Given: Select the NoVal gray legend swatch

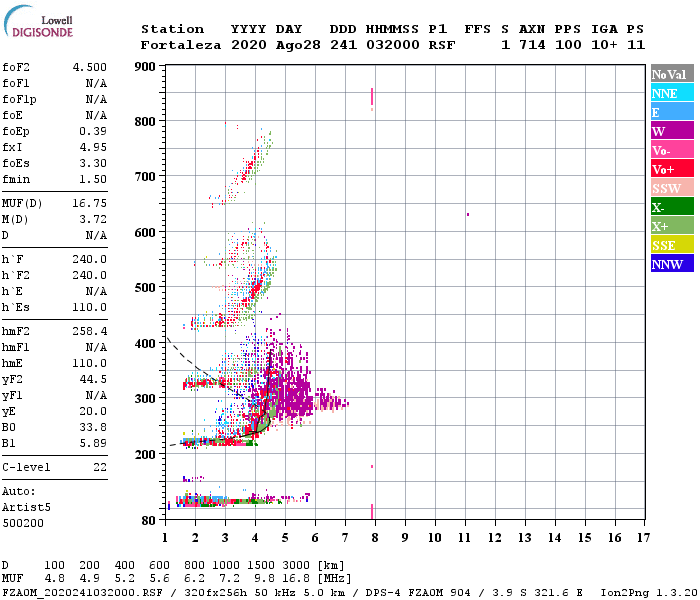Looking at the screenshot, I should click(x=672, y=74).
